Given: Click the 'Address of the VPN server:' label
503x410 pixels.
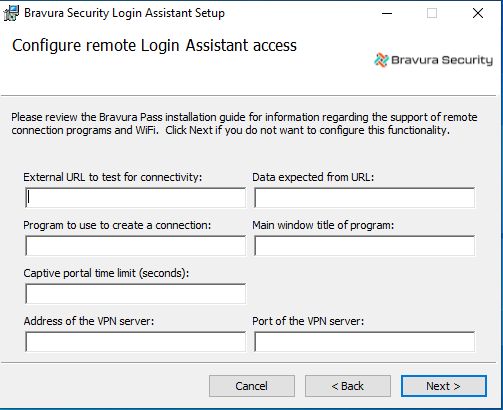Looking at the screenshot, I should (89, 321).
